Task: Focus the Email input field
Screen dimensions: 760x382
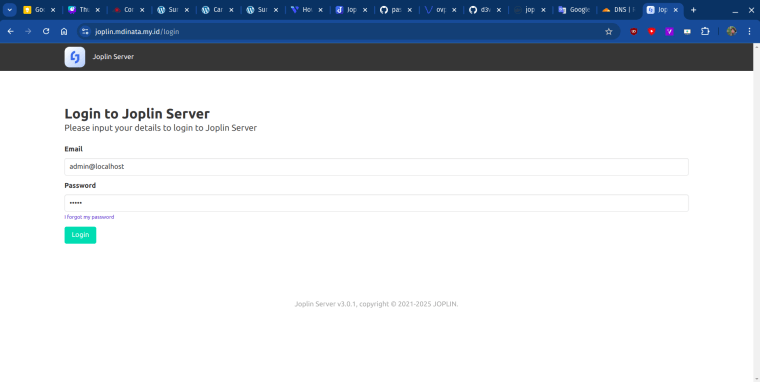Action: [x=376, y=167]
